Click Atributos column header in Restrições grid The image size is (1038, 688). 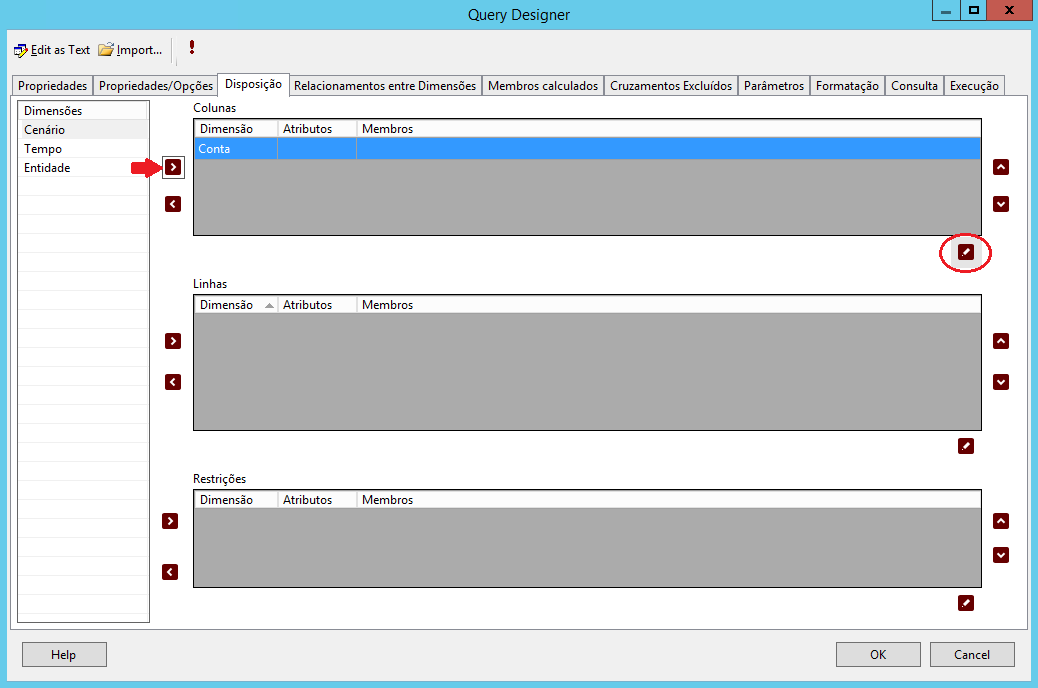tap(317, 500)
